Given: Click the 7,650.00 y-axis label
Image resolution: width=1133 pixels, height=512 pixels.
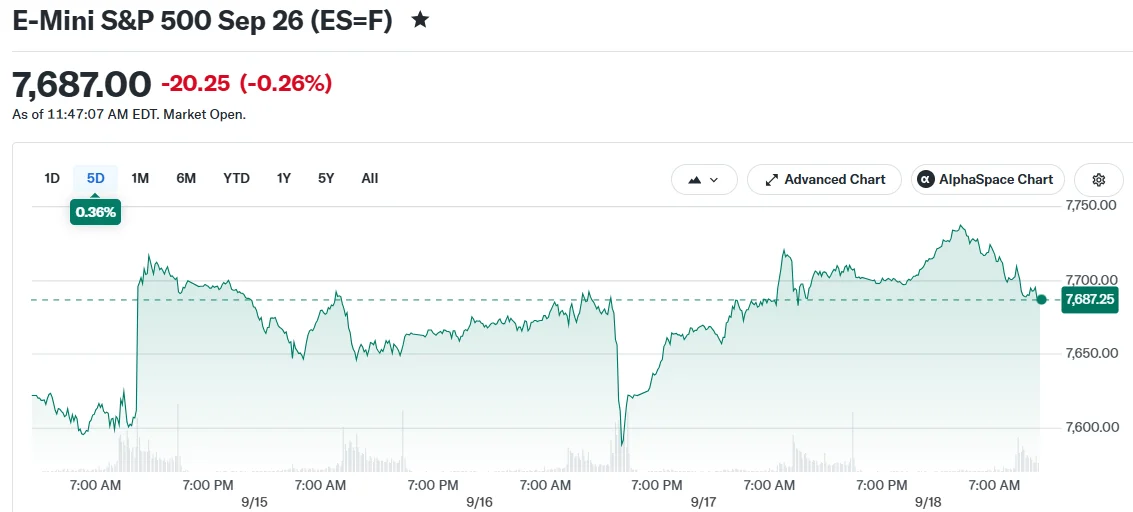Looking at the screenshot, I should [1092, 353].
